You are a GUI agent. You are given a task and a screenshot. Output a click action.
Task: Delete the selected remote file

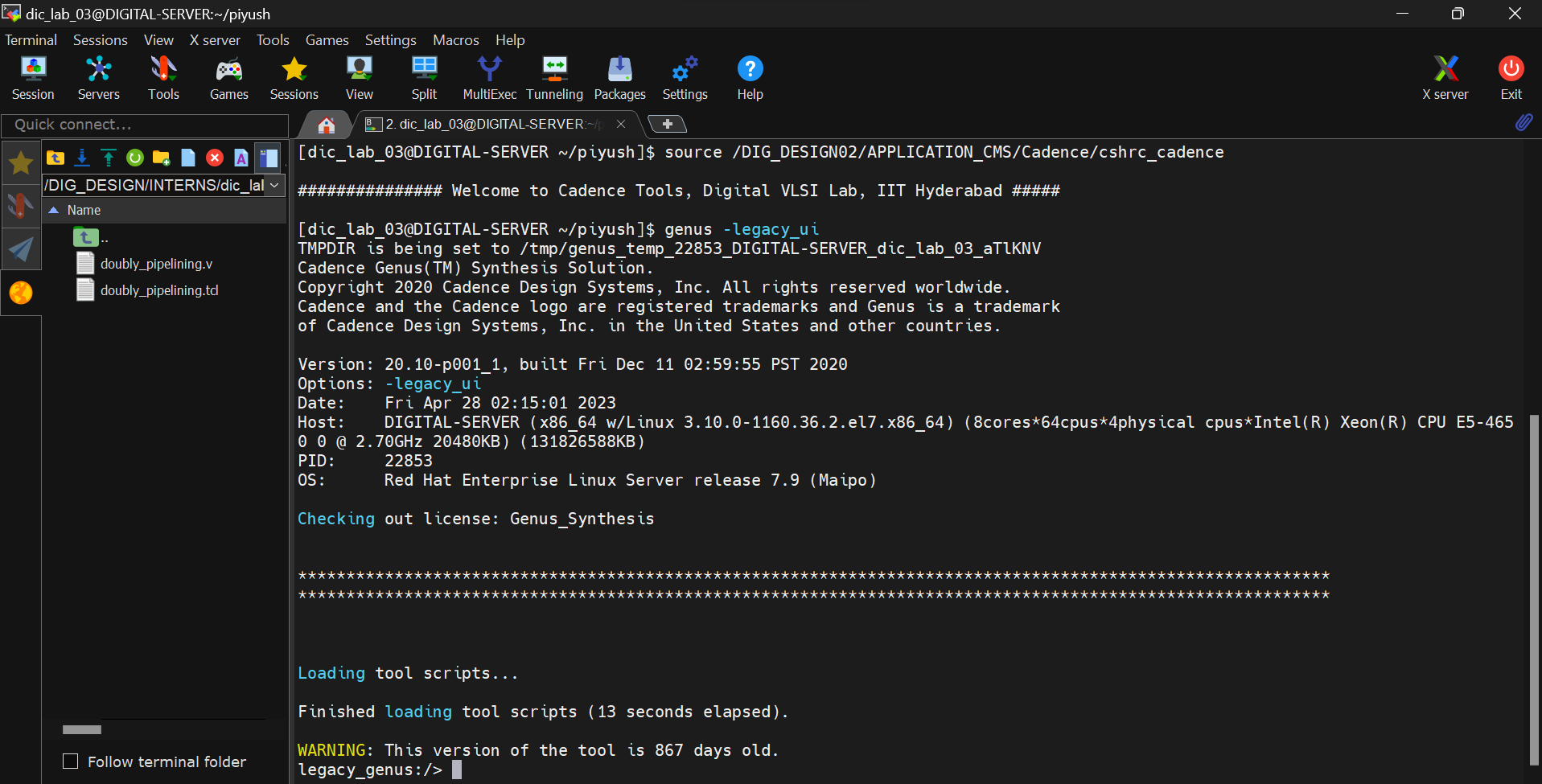pos(214,158)
